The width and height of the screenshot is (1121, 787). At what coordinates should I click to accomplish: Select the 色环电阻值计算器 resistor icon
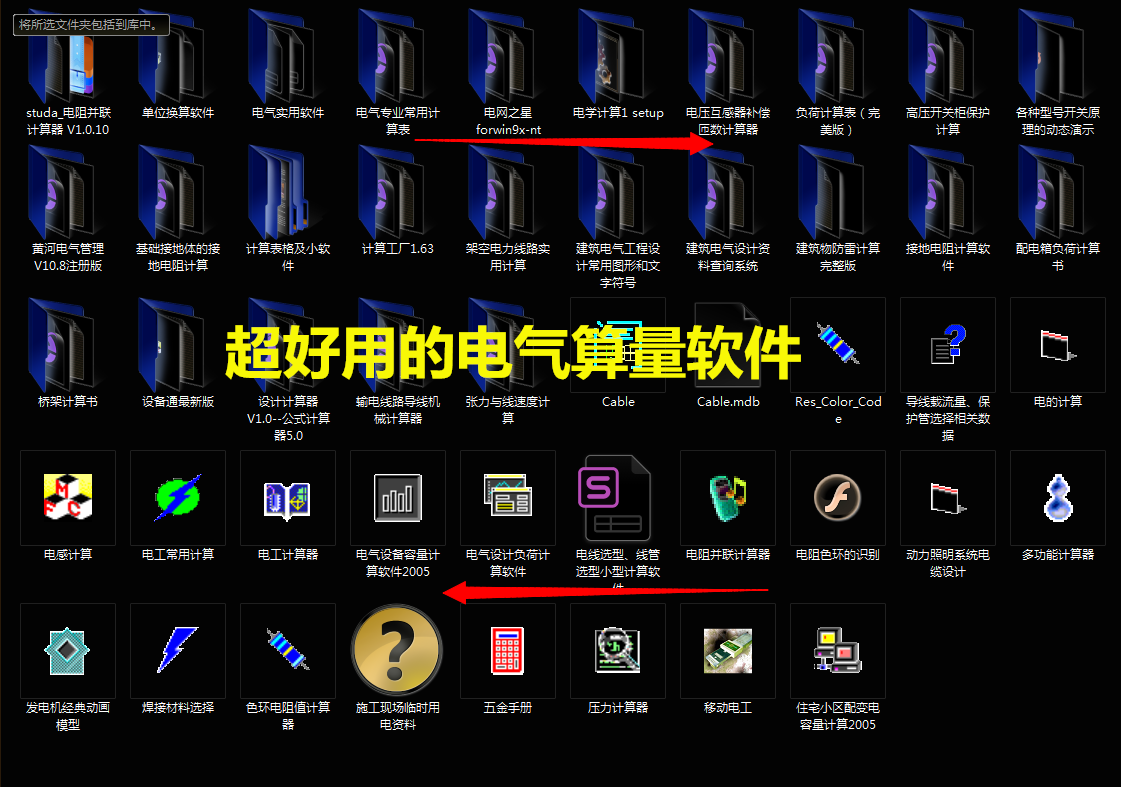tap(288, 650)
